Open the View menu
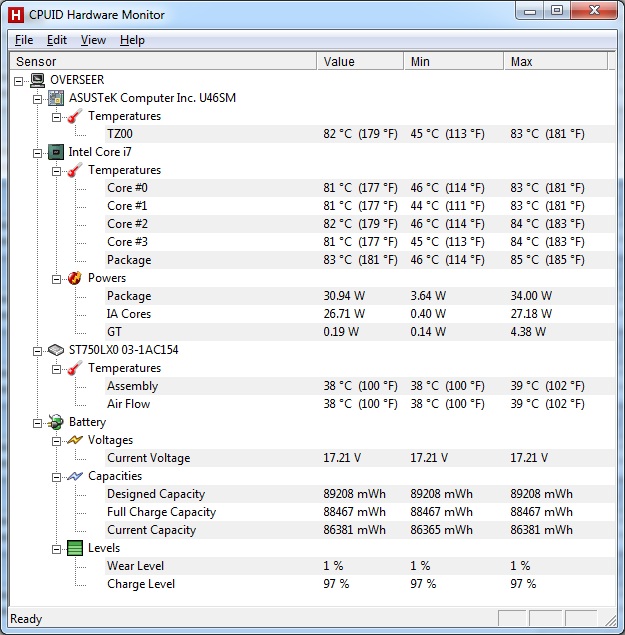The width and height of the screenshot is (625, 635). [93, 40]
